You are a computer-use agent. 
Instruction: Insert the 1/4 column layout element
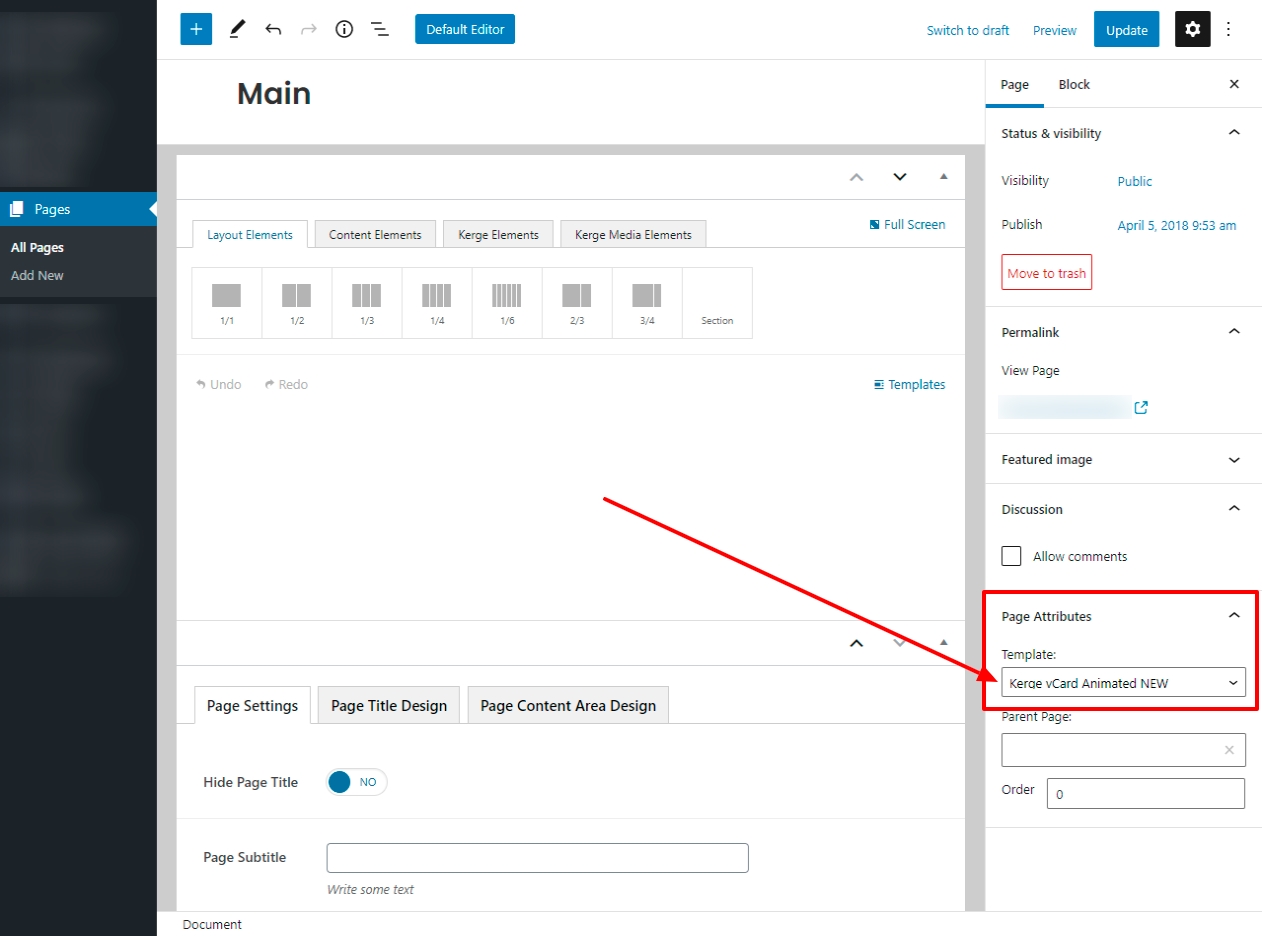(x=436, y=302)
